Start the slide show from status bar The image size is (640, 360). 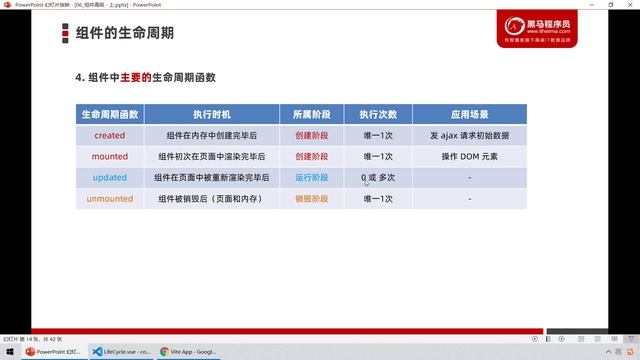(631, 339)
